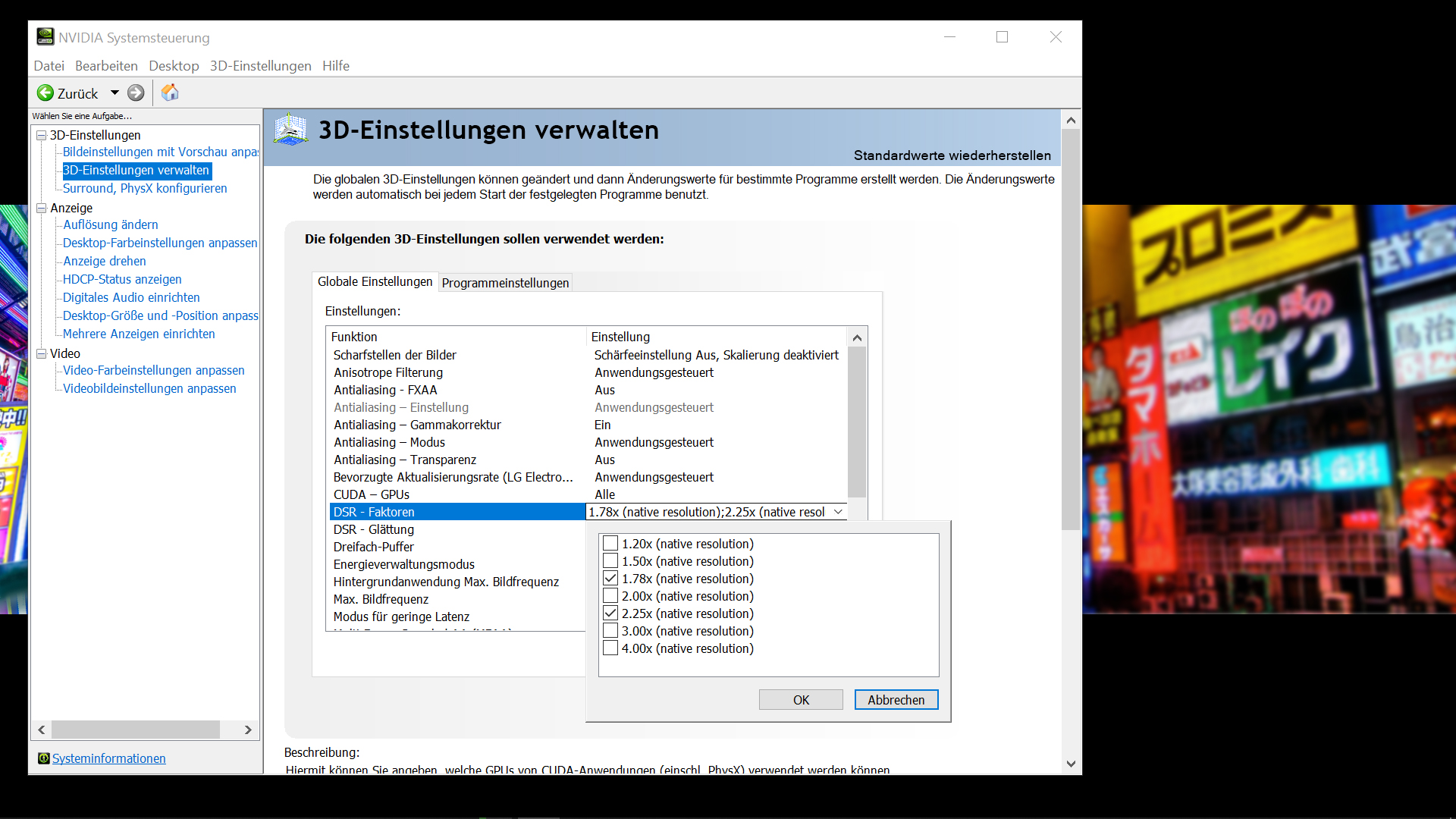Enable 2.00x native resolution DSR factor
Screen dimensions: 1456x819
pos(608,596)
